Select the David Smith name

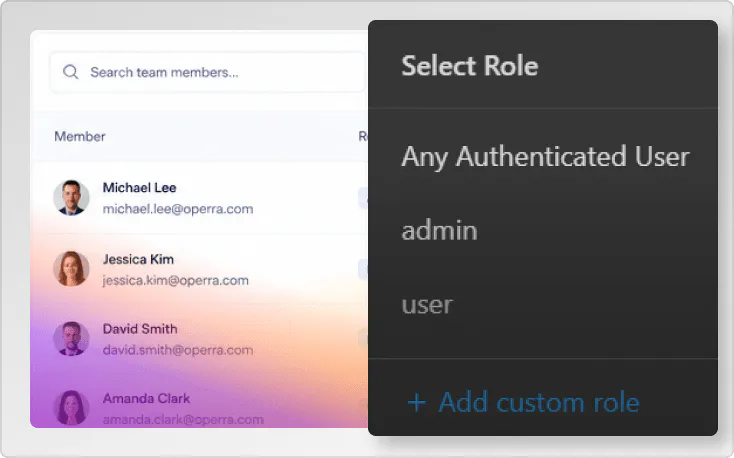coord(140,329)
